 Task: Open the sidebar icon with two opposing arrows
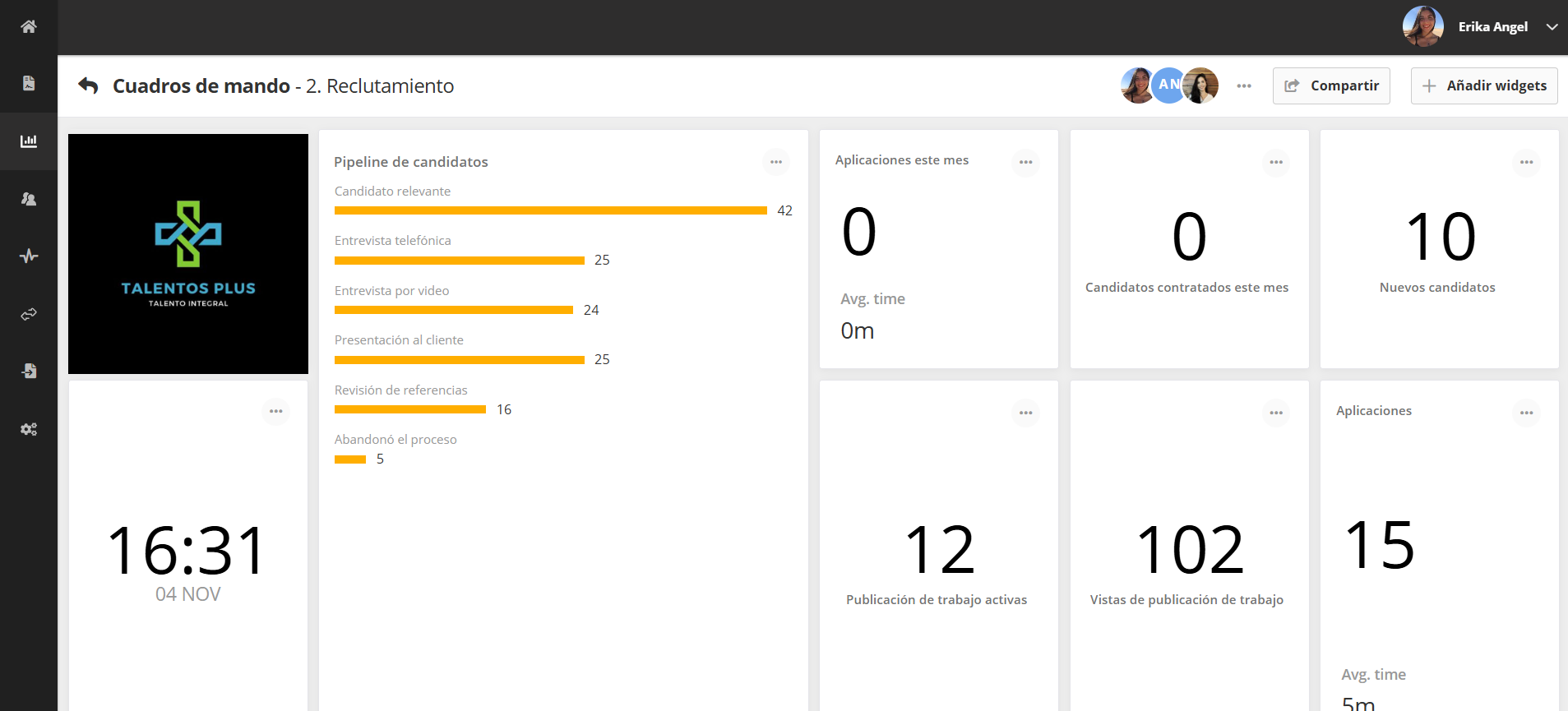[x=29, y=314]
